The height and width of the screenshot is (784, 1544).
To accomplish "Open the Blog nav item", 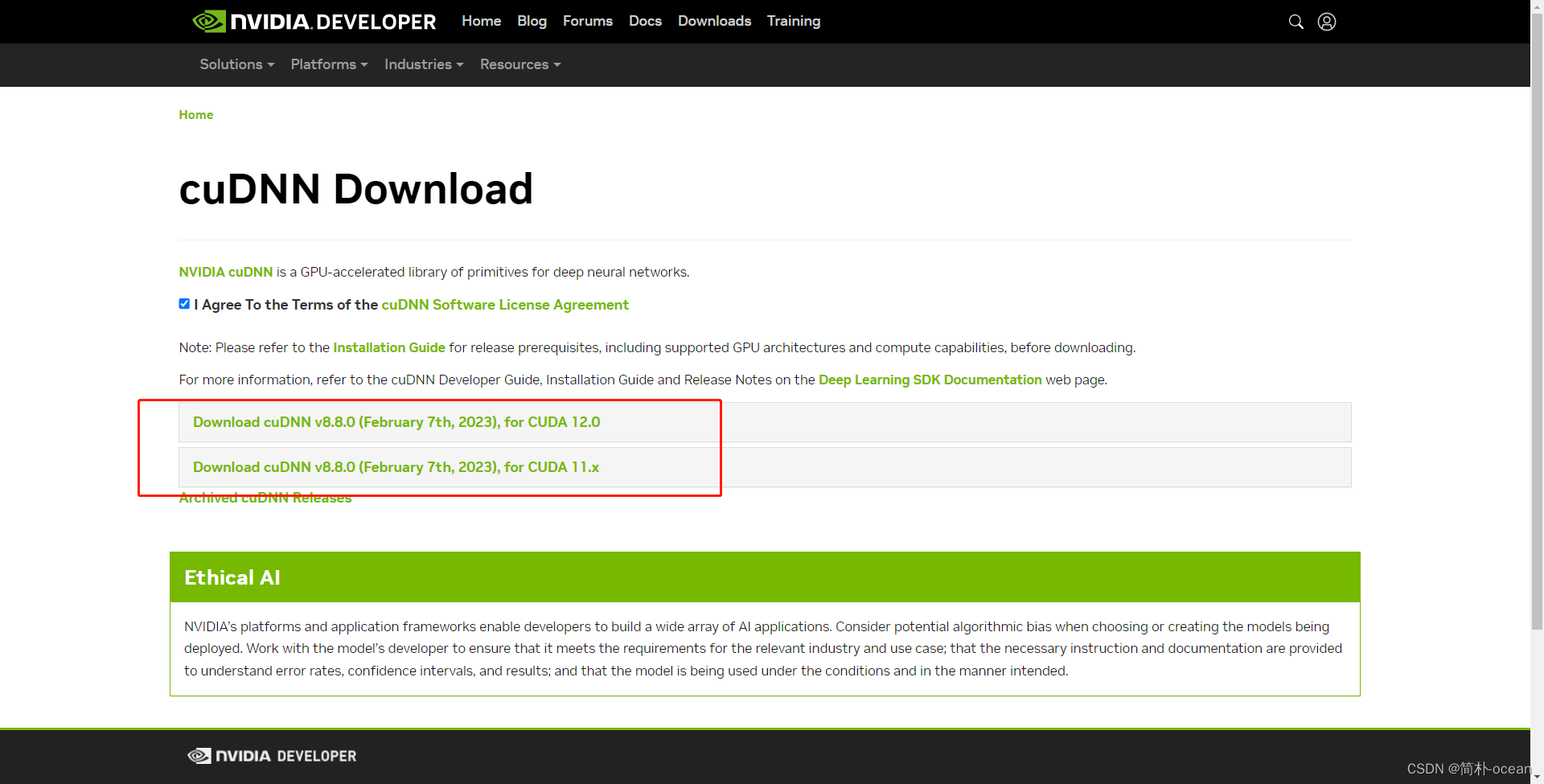I will 532,21.
